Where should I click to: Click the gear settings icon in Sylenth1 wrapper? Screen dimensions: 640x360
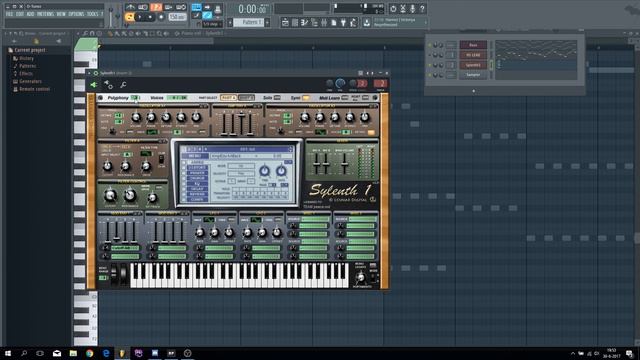click(108, 84)
